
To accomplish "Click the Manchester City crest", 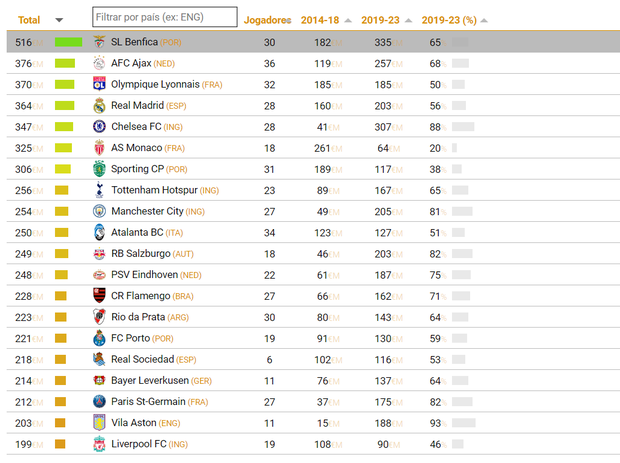I will [99, 211].
